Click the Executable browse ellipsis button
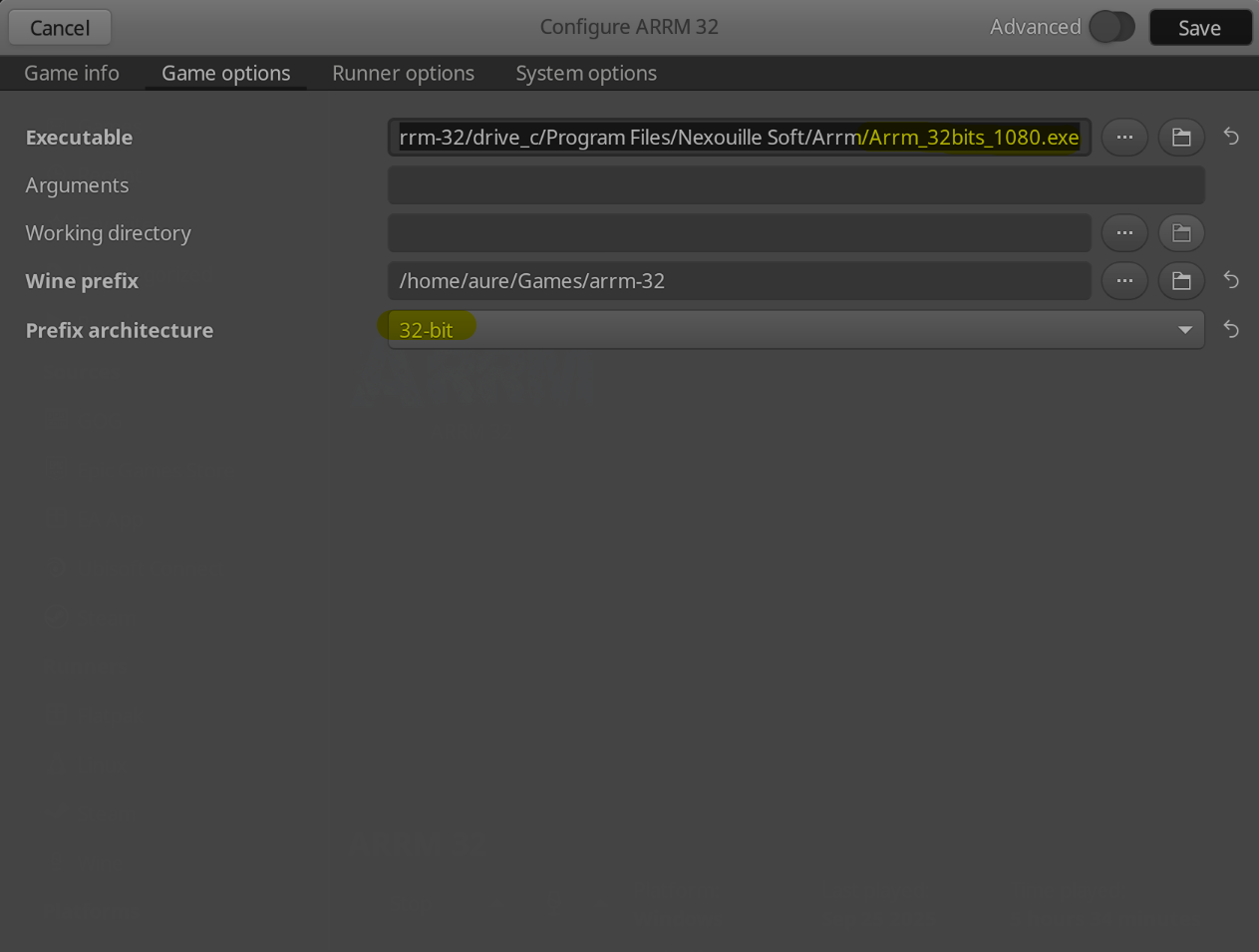This screenshot has height=952, width=1259. coord(1124,138)
